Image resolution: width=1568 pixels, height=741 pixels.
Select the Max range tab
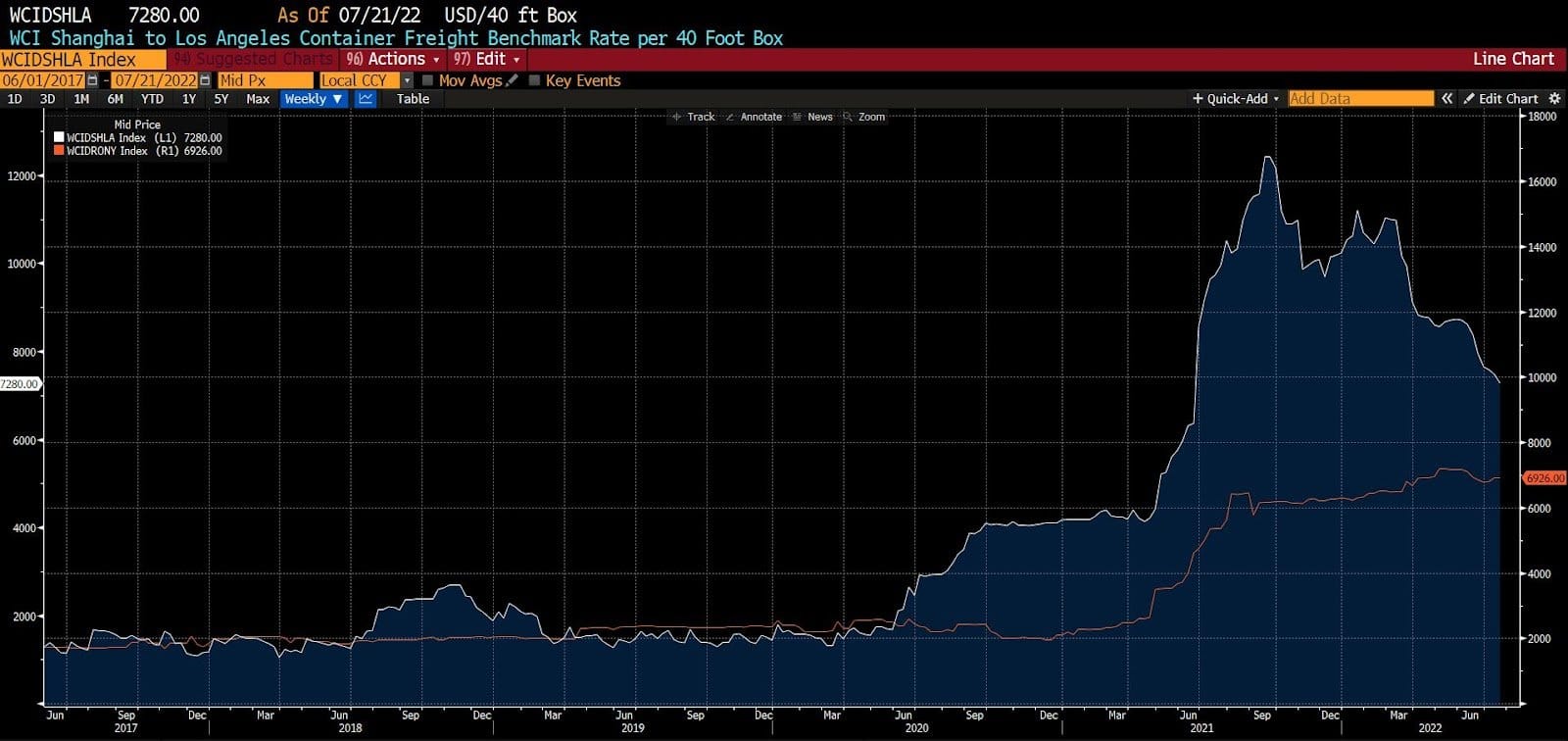pyautogui.click(x=258, y=99)
